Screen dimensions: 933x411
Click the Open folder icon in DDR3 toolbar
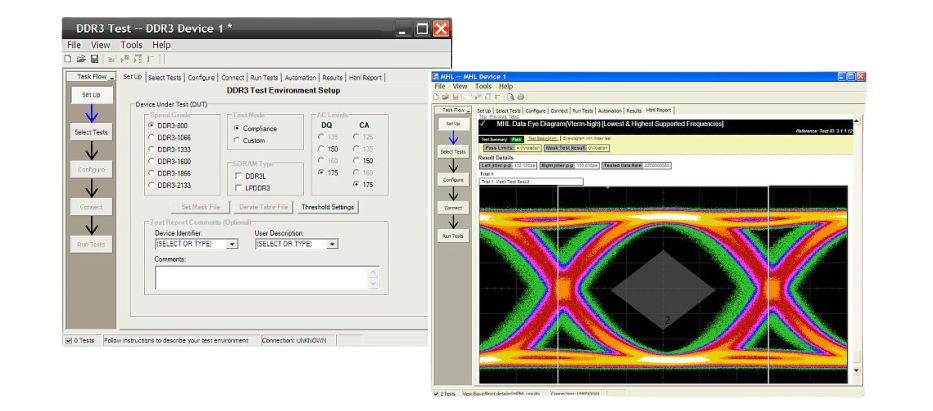(x=80, y=59)
